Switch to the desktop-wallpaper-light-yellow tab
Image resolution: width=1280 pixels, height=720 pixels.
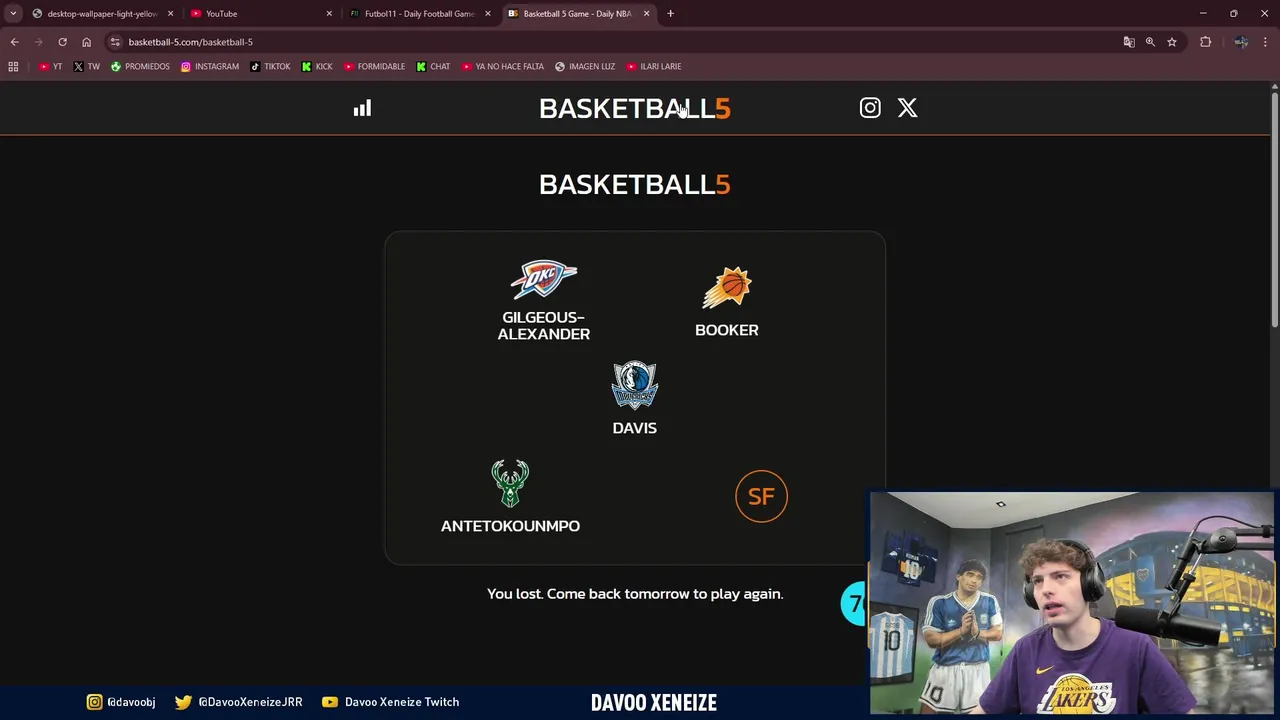coord(102,14)
